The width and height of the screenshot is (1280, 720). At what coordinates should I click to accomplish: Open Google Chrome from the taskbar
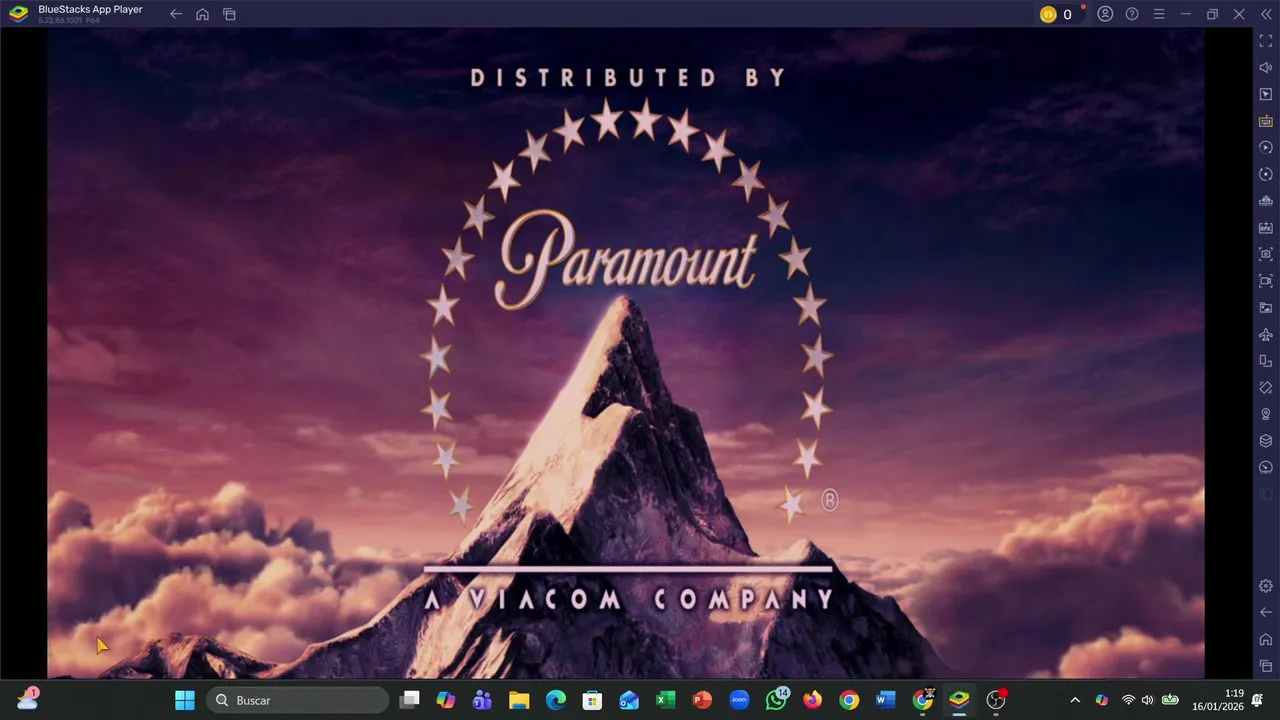click(x=849, y=700)
